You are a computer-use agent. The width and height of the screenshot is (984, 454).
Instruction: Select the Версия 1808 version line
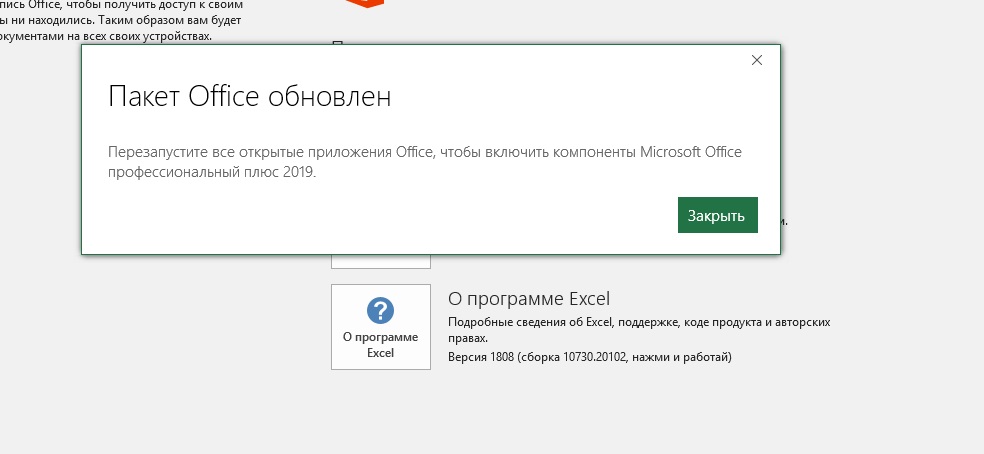590,356
